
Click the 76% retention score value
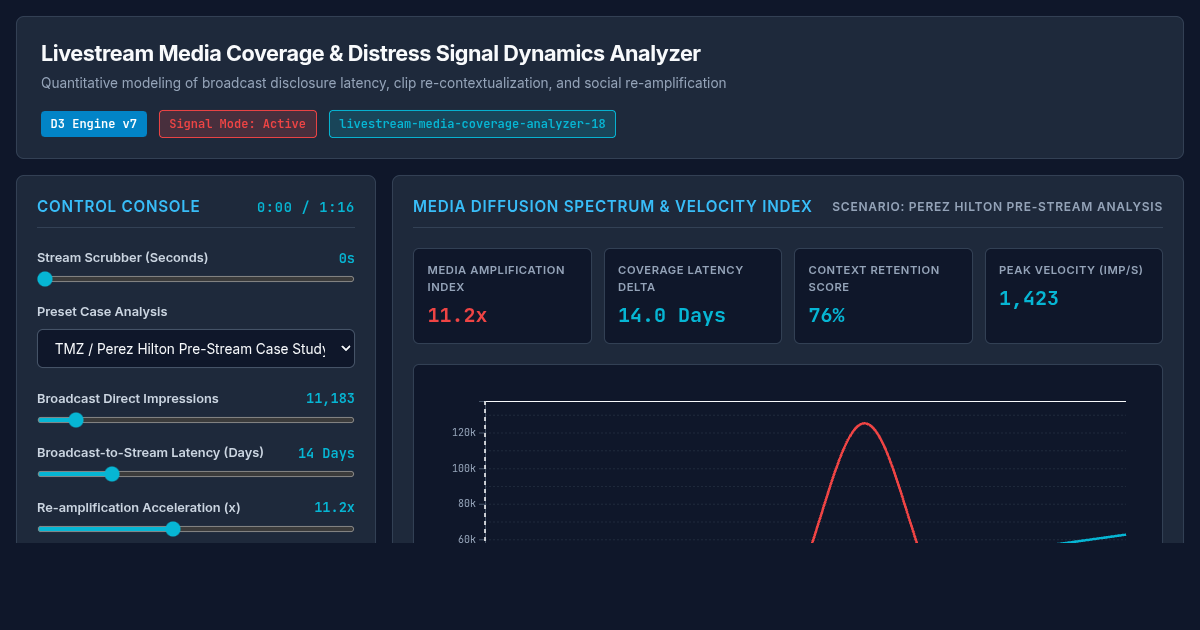[826, 316]
